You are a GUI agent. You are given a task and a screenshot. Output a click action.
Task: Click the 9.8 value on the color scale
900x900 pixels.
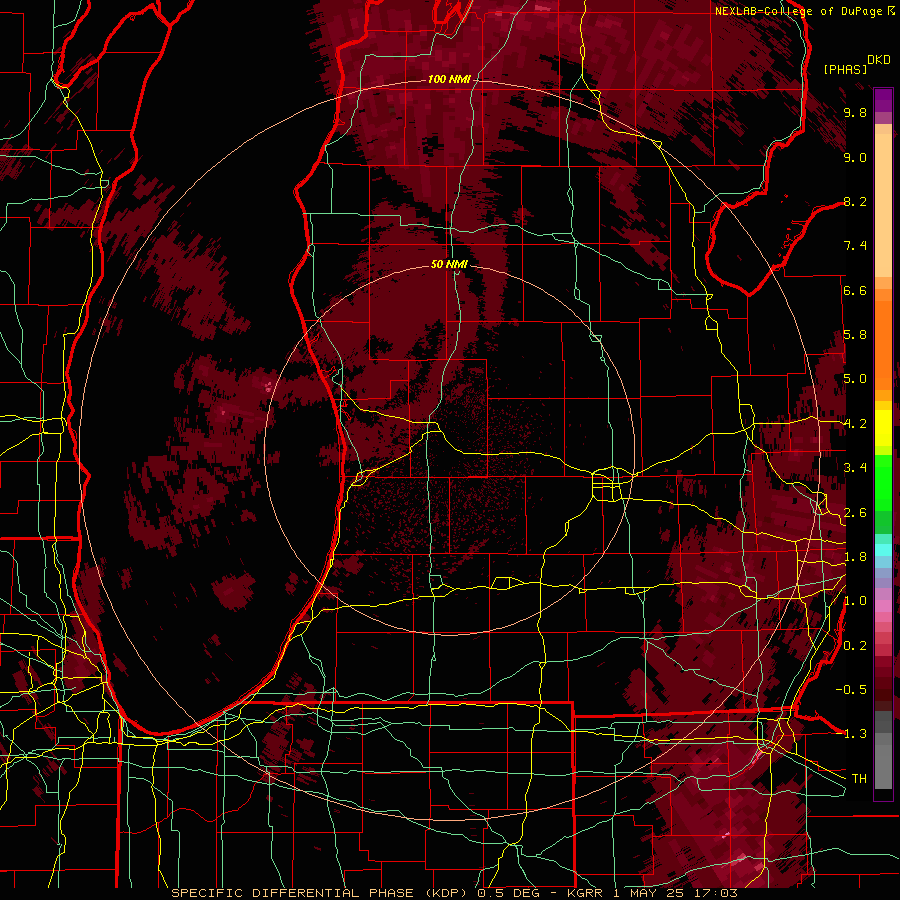click(855, 113)
